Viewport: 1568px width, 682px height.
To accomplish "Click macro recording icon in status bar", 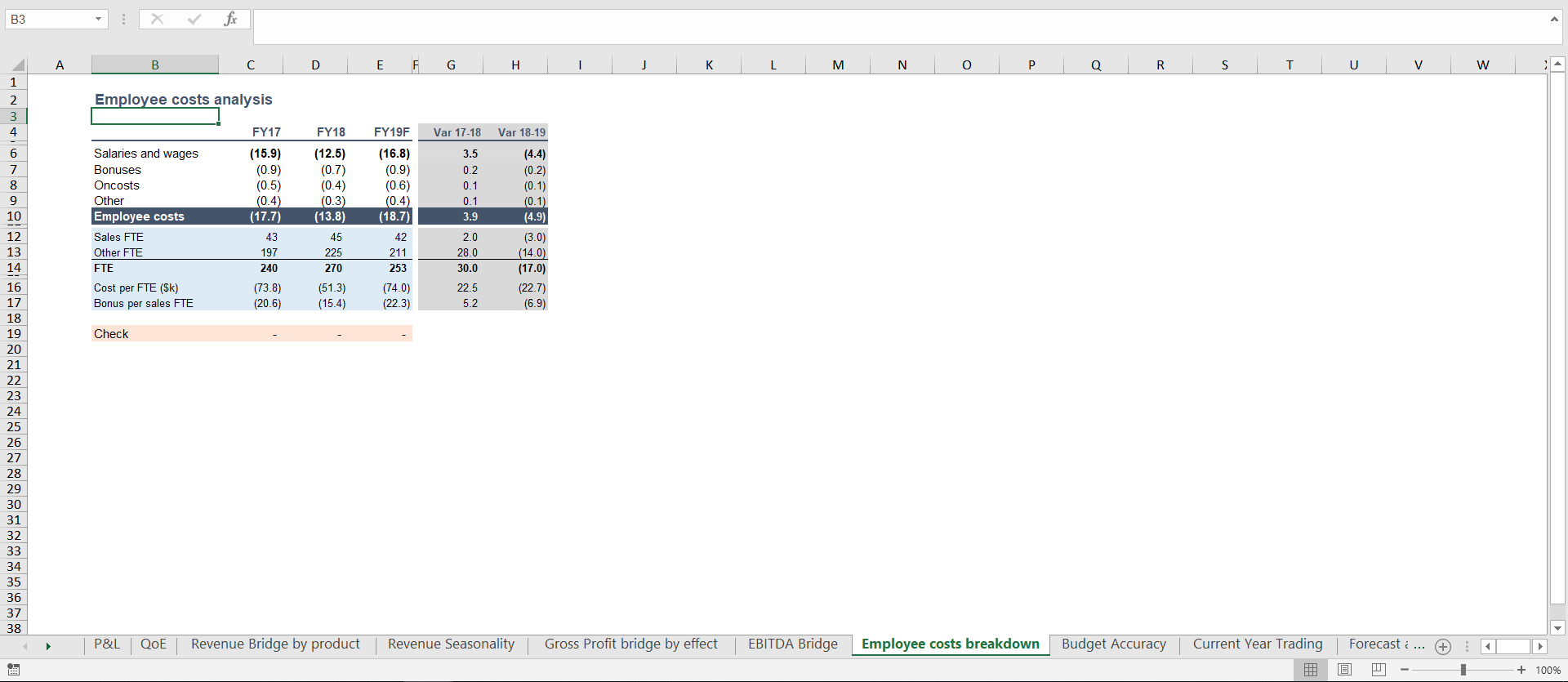I will point(13,670).
